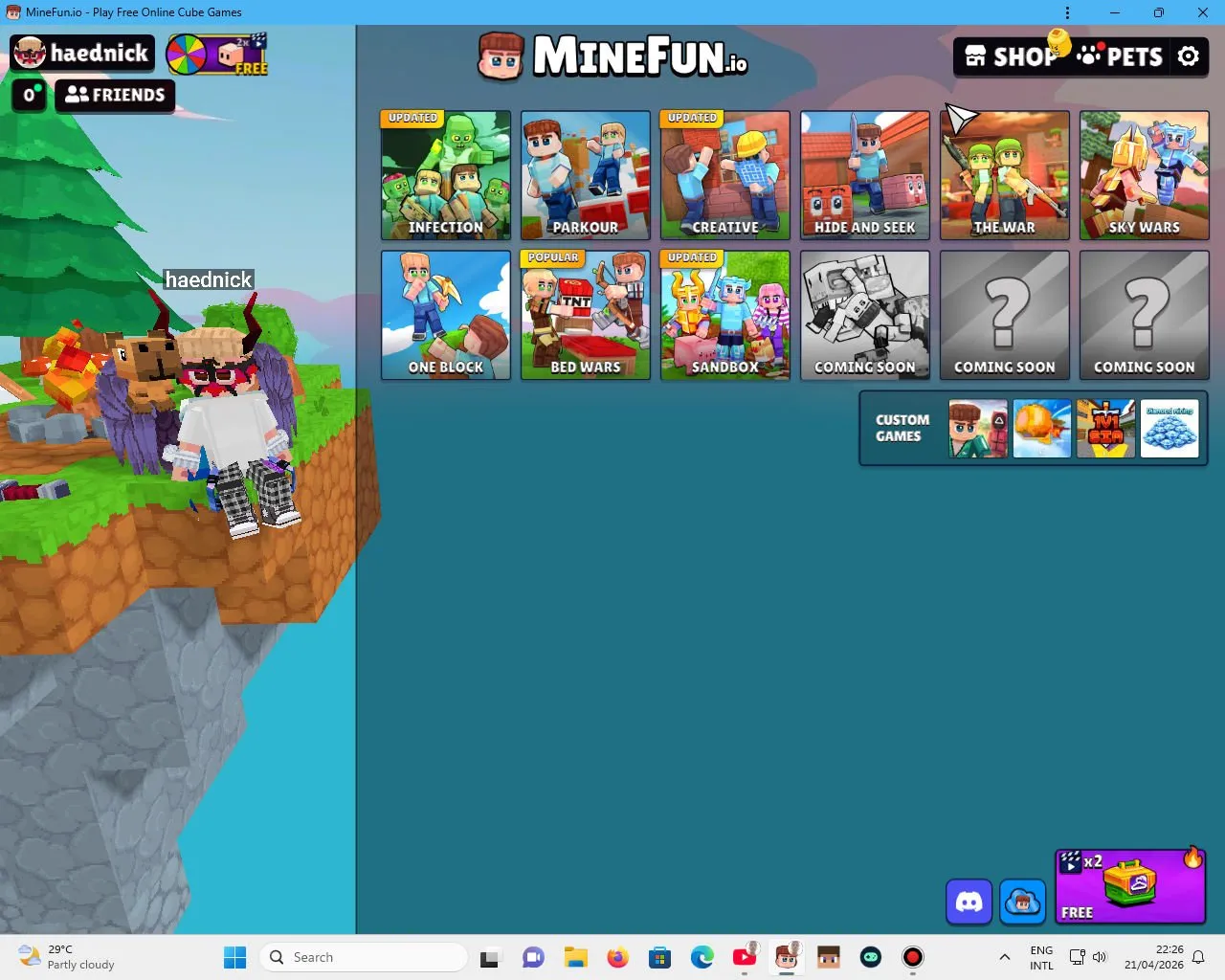Open the Pets menu

tap(1120, 56)
